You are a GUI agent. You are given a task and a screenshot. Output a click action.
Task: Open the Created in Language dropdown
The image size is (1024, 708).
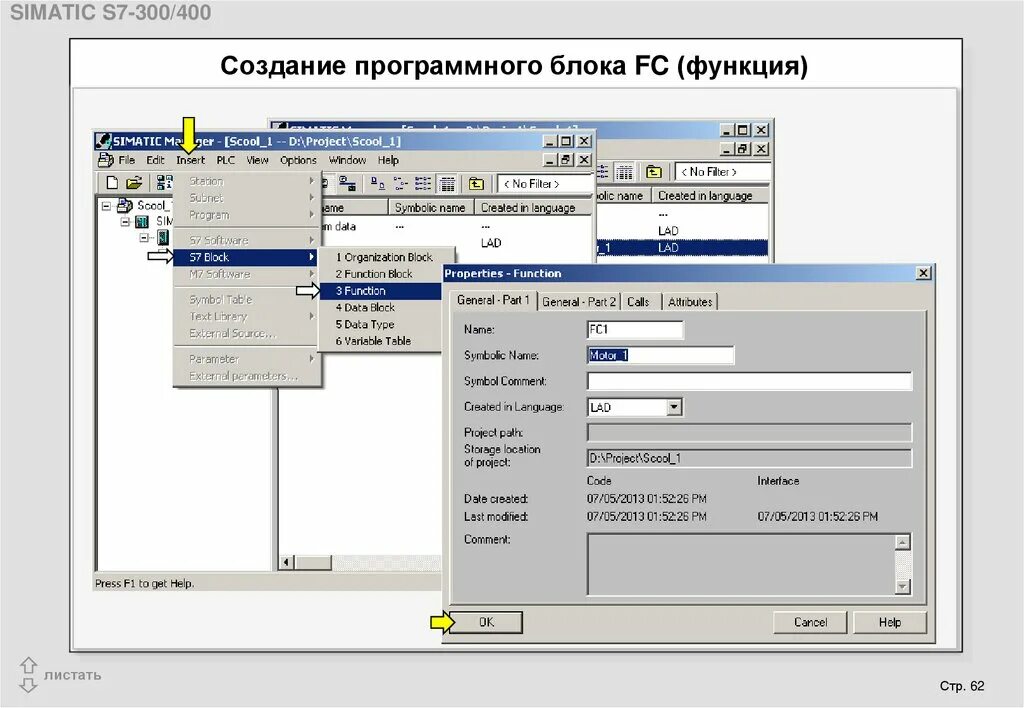tap(674, 407)
